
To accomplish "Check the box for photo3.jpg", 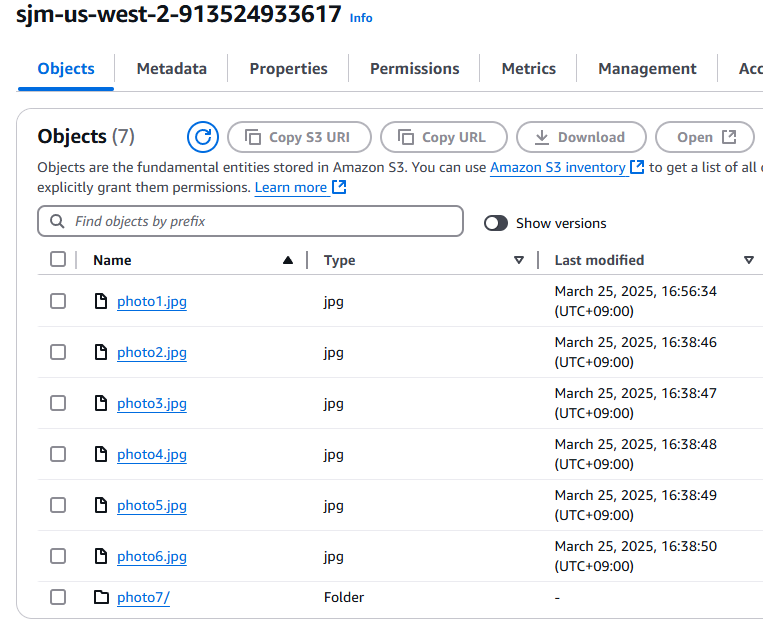I will click(58, 403).
